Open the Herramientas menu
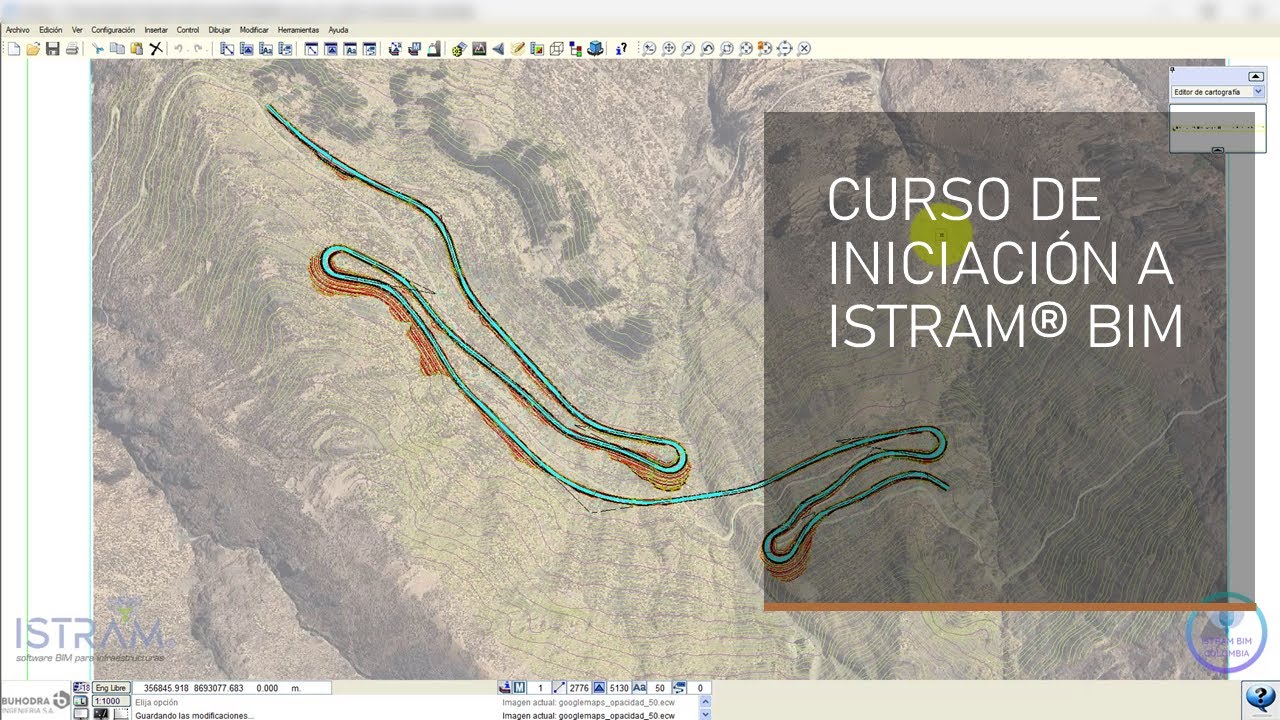 click(298, 30)
